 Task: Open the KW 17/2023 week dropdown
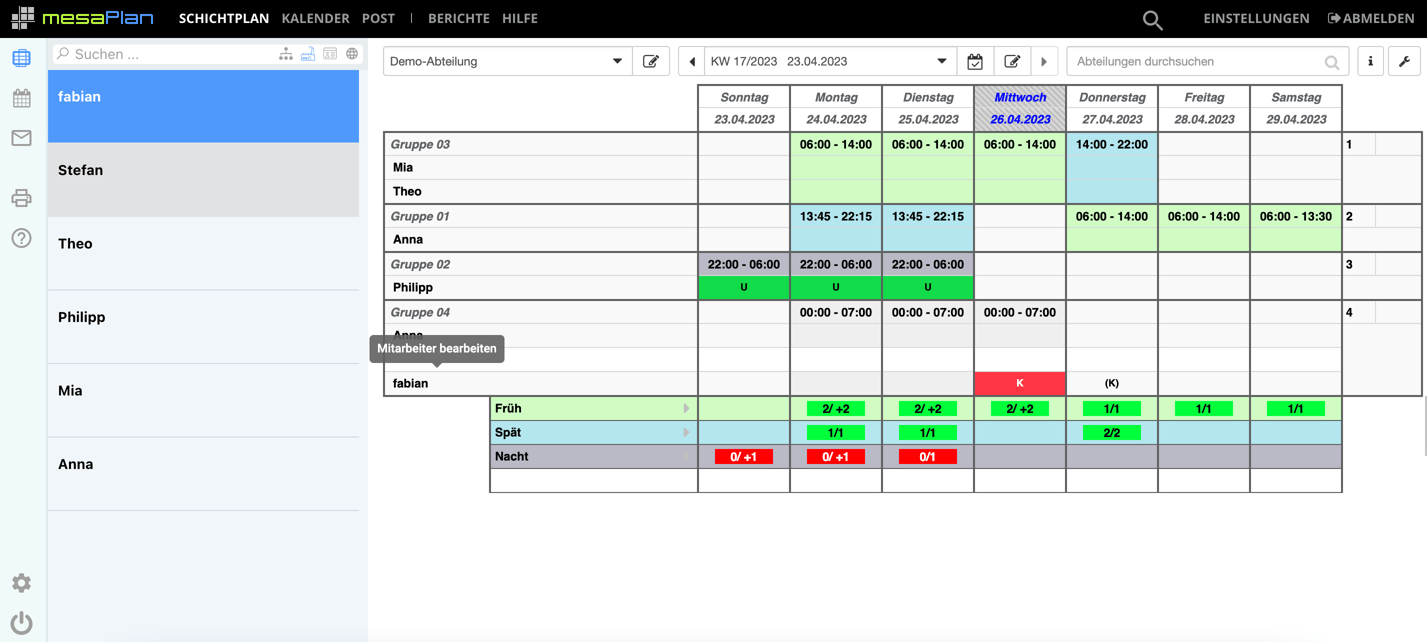(x=940, y=61)
